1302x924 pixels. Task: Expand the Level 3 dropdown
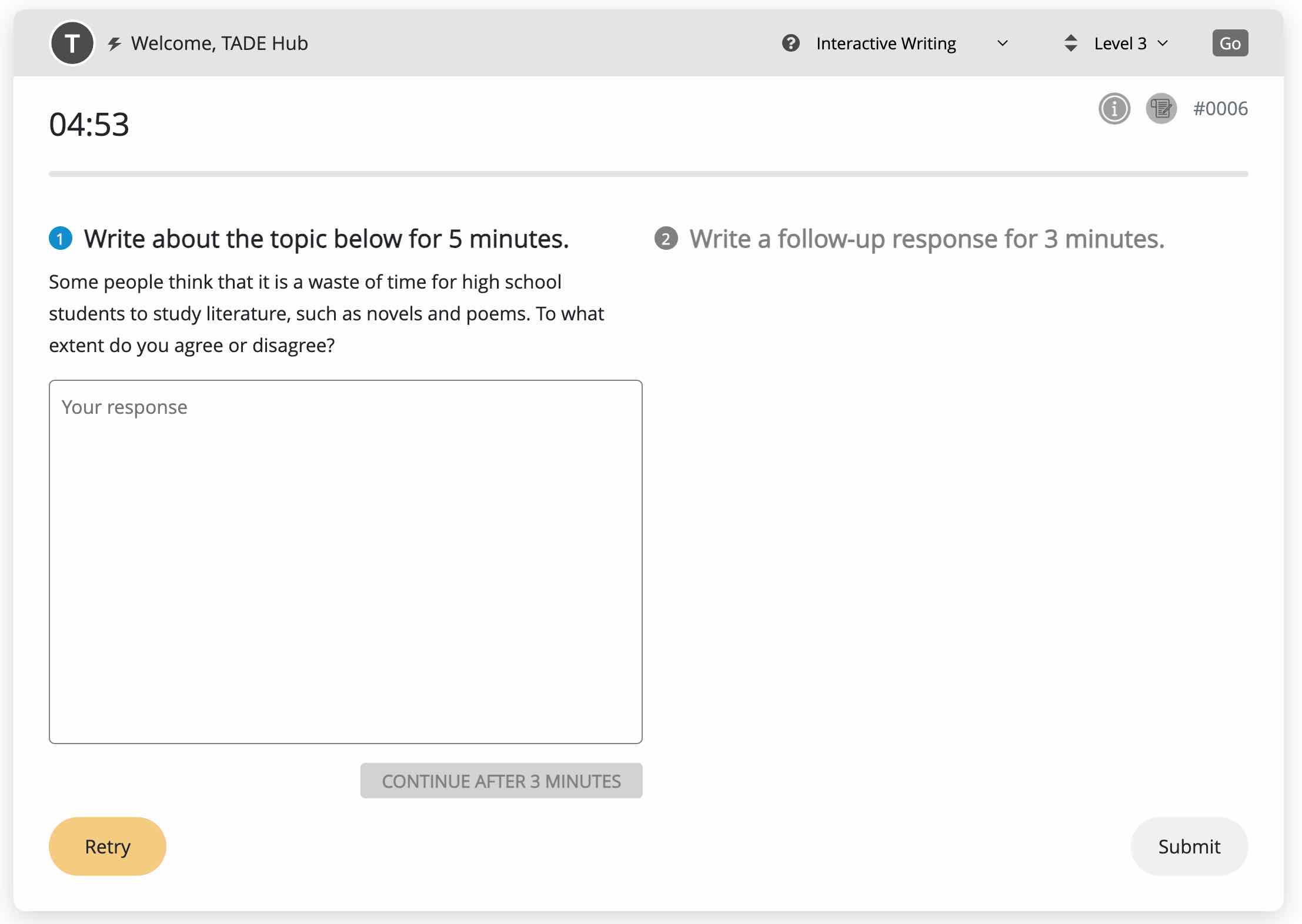coord(1131,43)
